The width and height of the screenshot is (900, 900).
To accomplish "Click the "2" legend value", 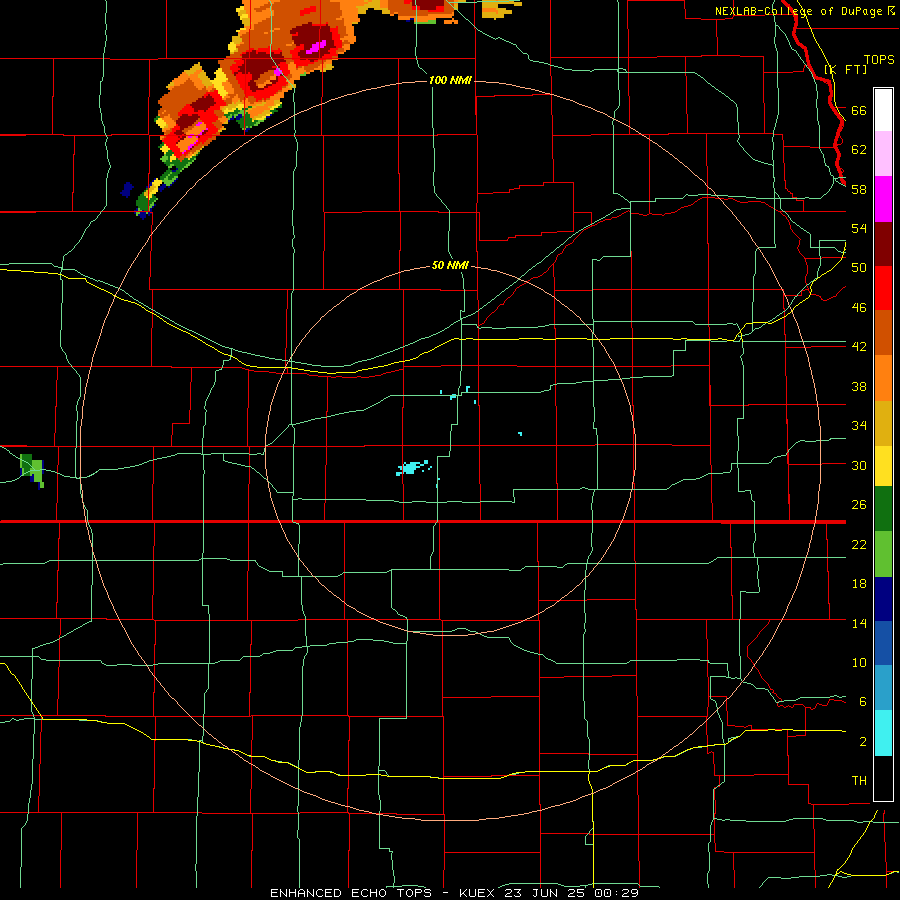I will (862, 742).
